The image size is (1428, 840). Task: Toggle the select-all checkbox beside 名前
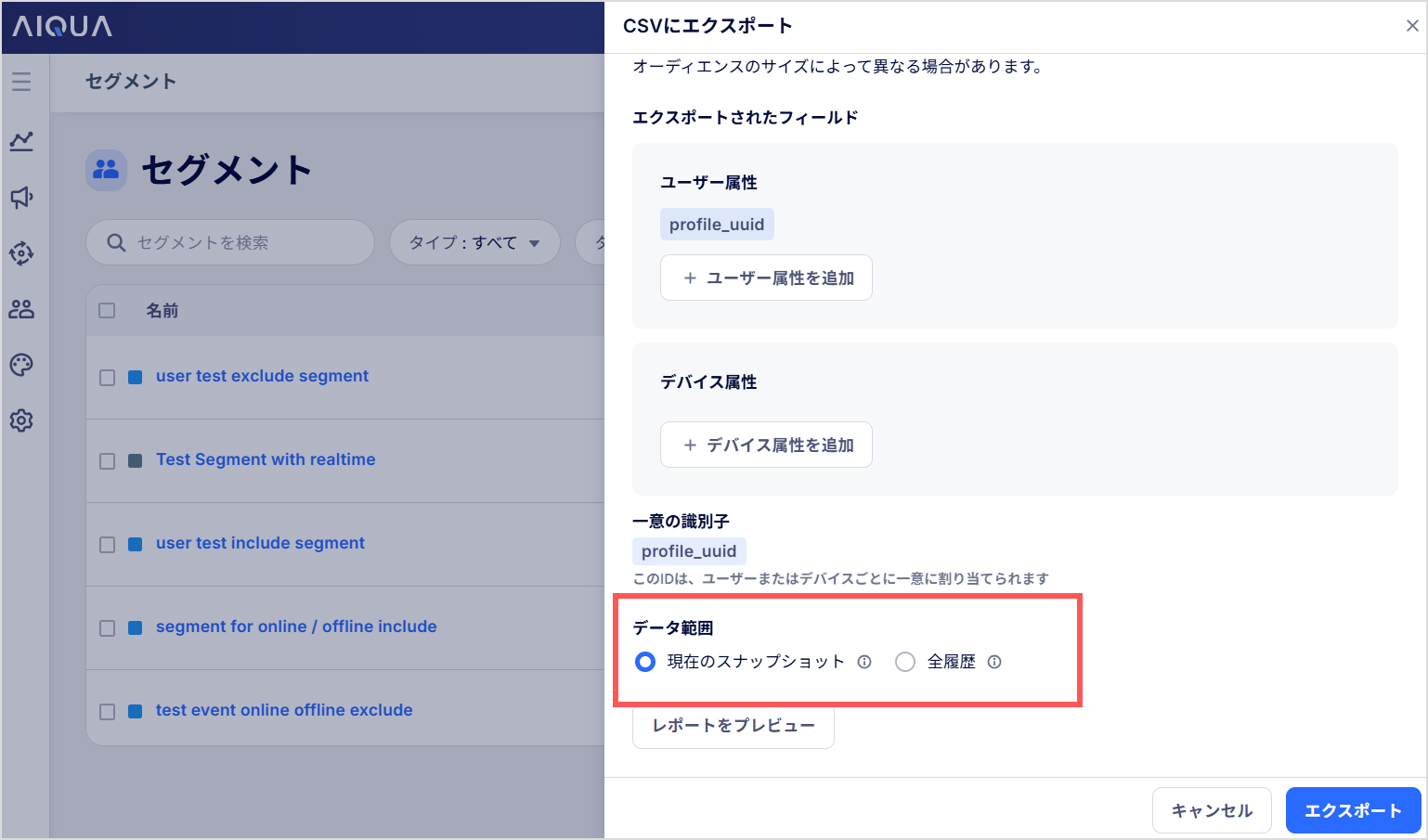click(107, 310)
